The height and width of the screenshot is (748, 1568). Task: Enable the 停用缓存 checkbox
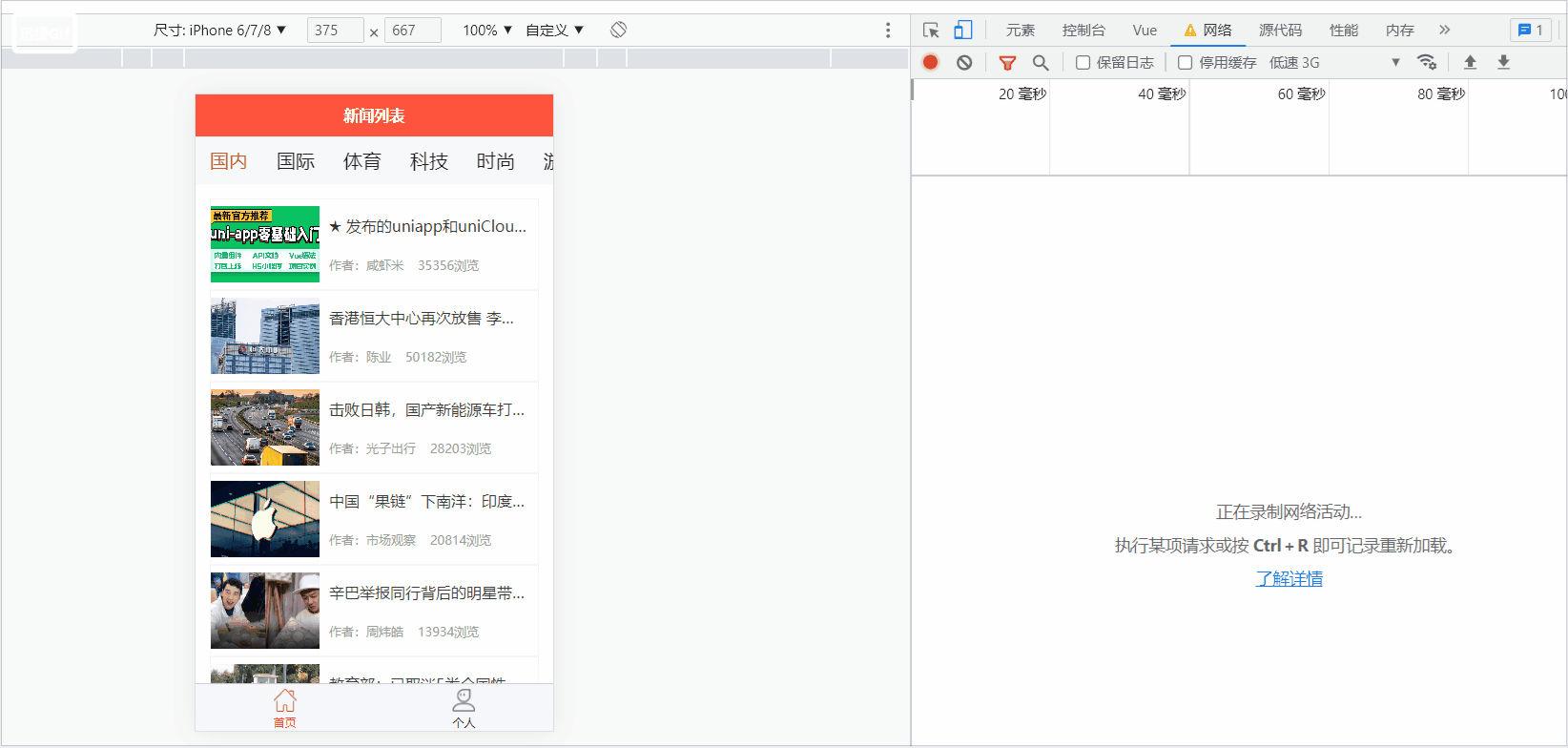coord(1185,63)
